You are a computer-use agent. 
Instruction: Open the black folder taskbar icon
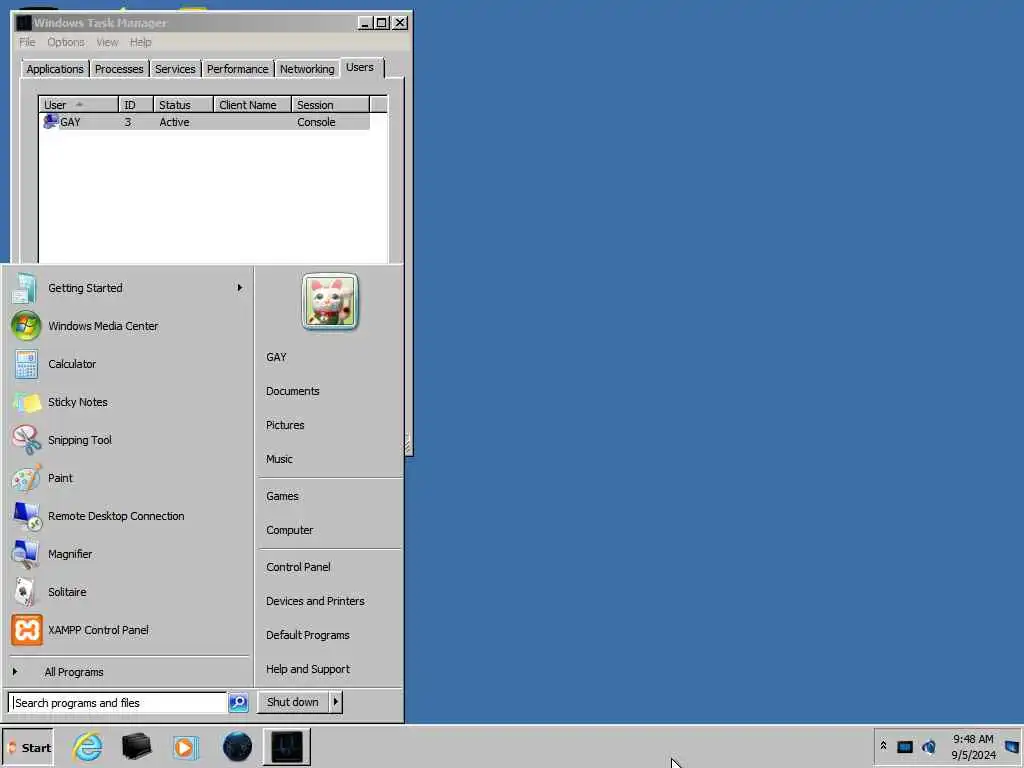[136, 747]
